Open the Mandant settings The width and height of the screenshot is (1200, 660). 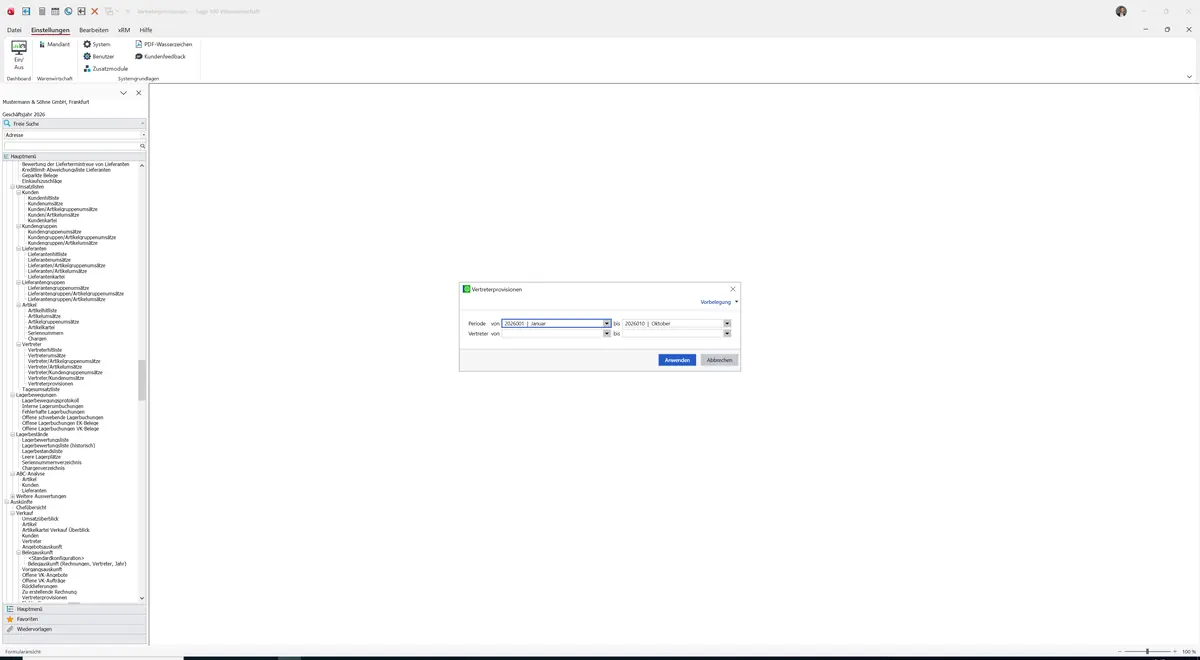tap(54, 44)
